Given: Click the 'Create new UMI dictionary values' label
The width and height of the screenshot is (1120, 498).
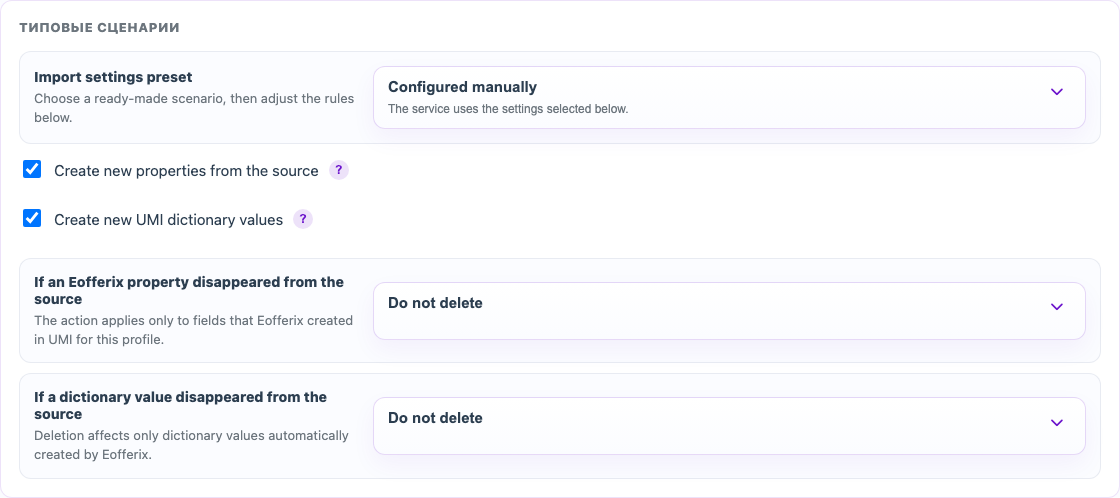Looking at the screenshot, I should (169, 220).
